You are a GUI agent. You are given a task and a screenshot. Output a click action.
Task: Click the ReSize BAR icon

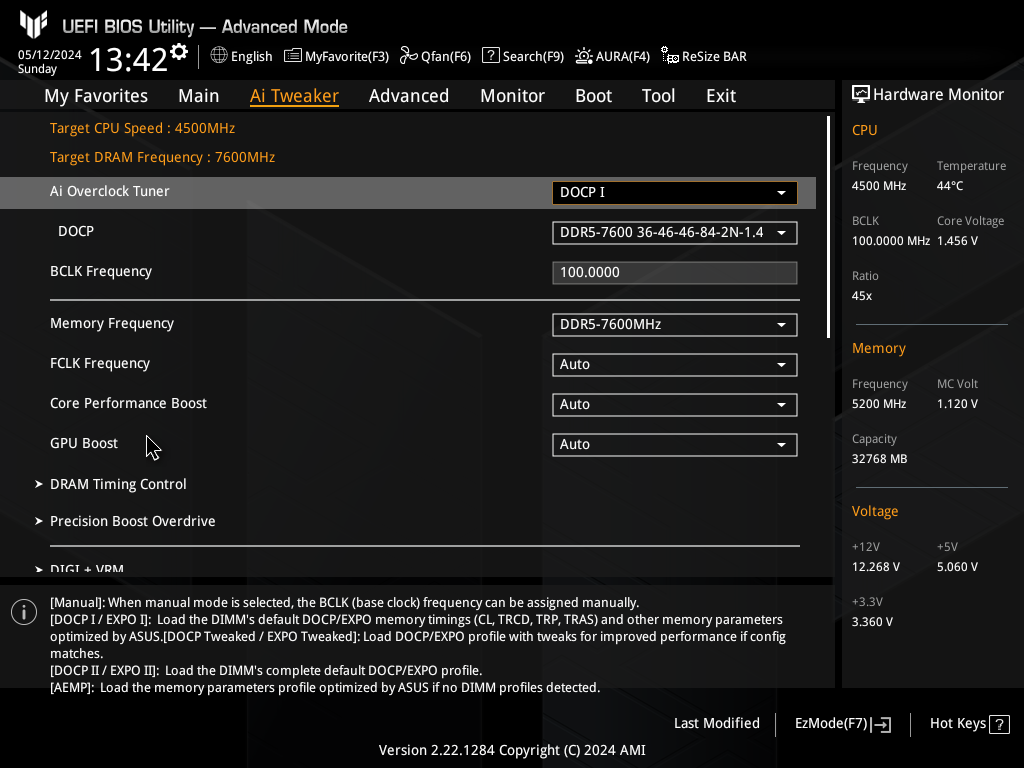[x=669, y=56]
